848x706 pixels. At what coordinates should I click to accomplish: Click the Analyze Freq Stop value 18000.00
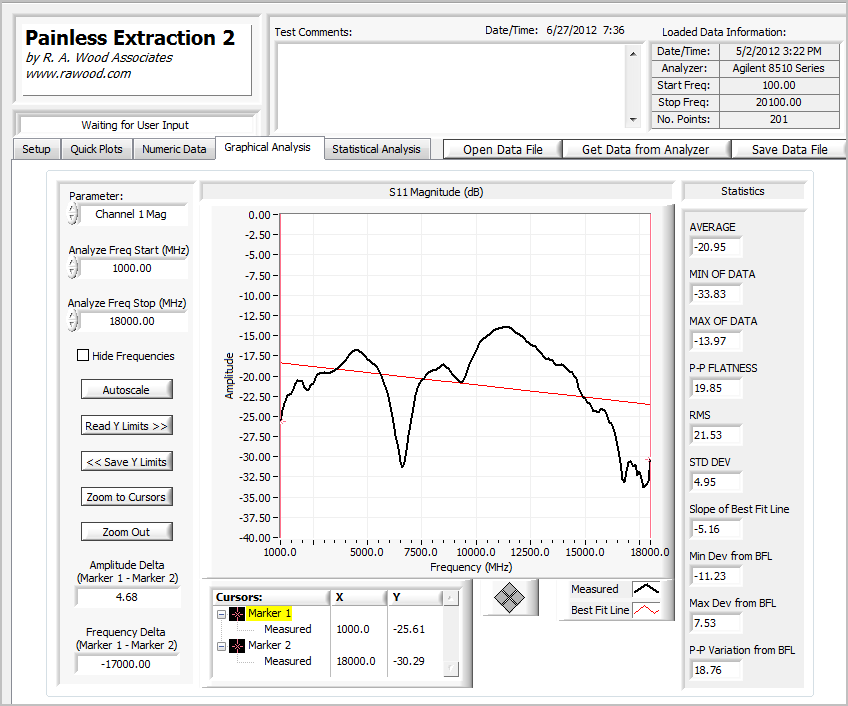(133, 321)
